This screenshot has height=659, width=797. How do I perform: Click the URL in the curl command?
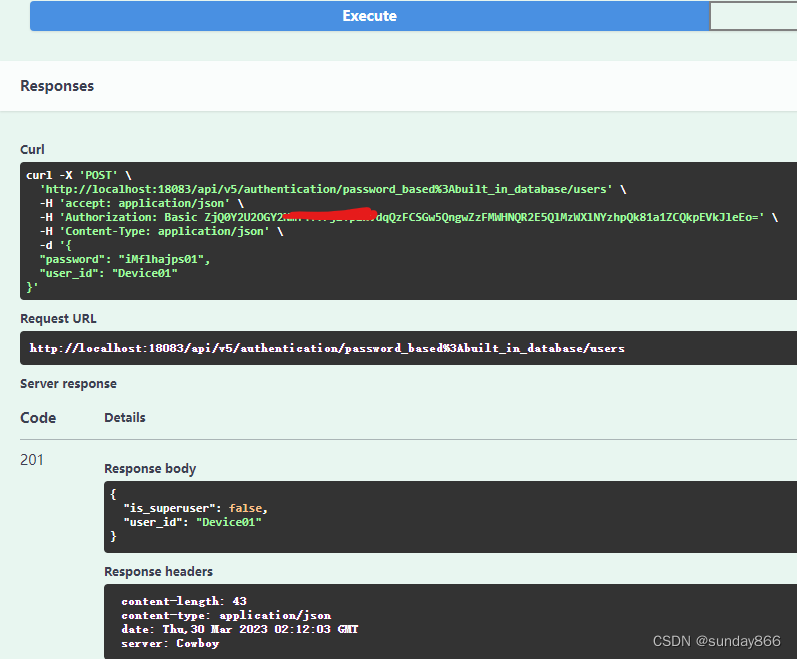tap(326, 190)
